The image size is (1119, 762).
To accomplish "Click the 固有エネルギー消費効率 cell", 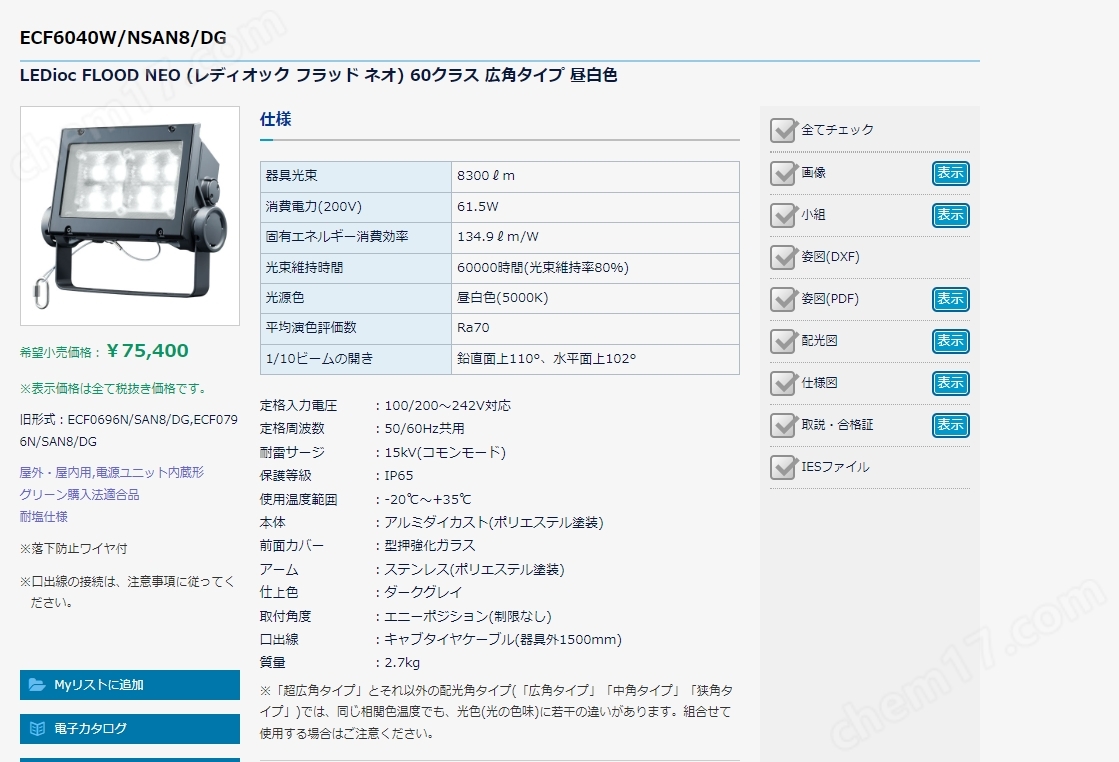I will click(x=356, y=238).
